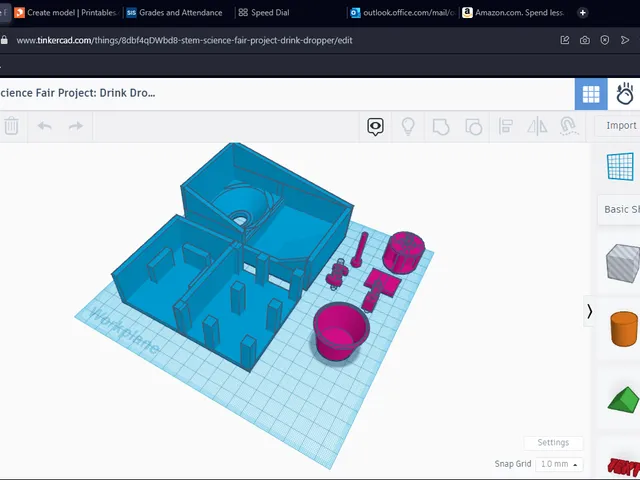Take a snapshot with the camera icon
This screenshot has height=480, width=640.
click(x=585, y=40)
